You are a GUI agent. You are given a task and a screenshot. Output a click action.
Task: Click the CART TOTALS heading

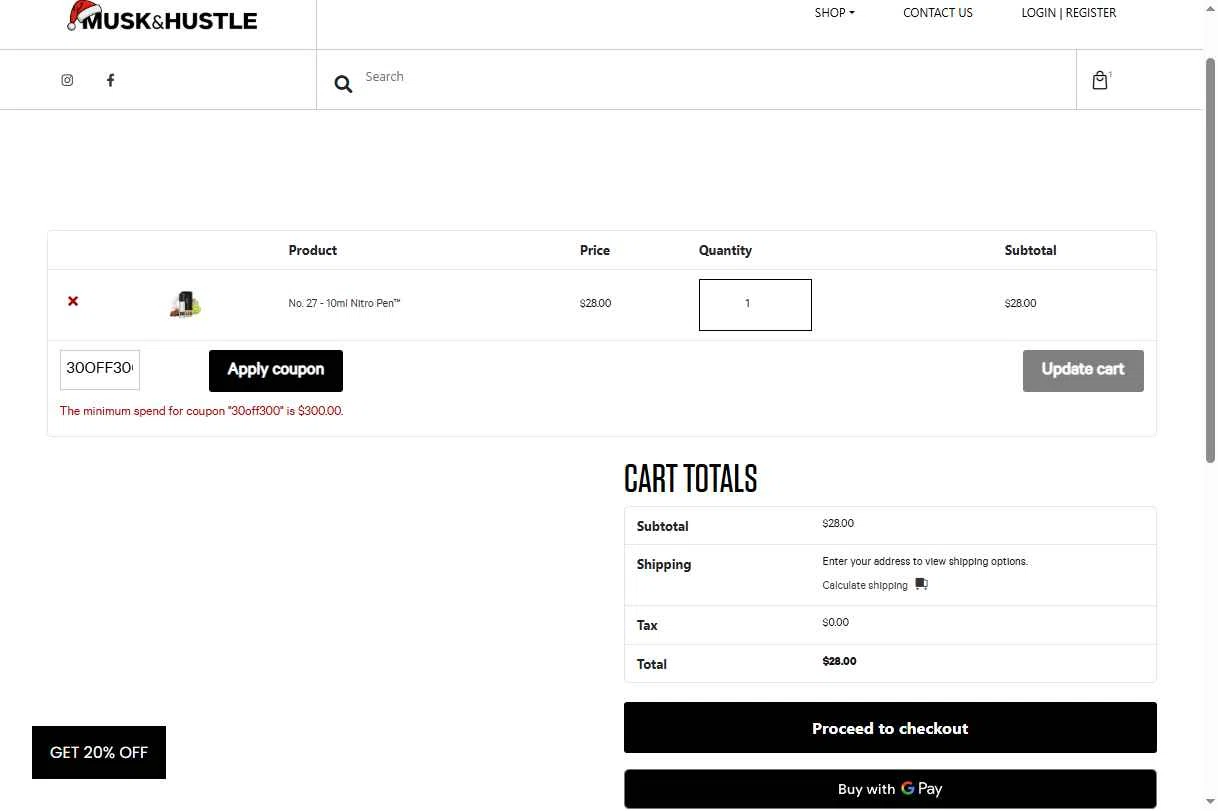(691, 479)
